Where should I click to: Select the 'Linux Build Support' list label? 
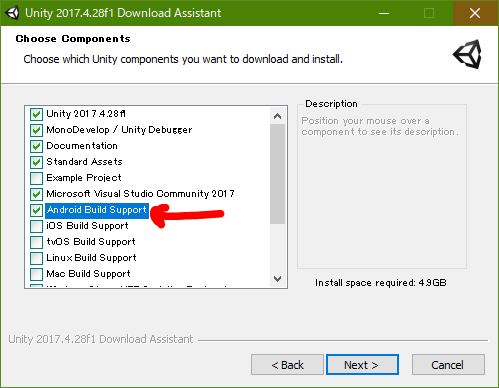click(91, 258)
